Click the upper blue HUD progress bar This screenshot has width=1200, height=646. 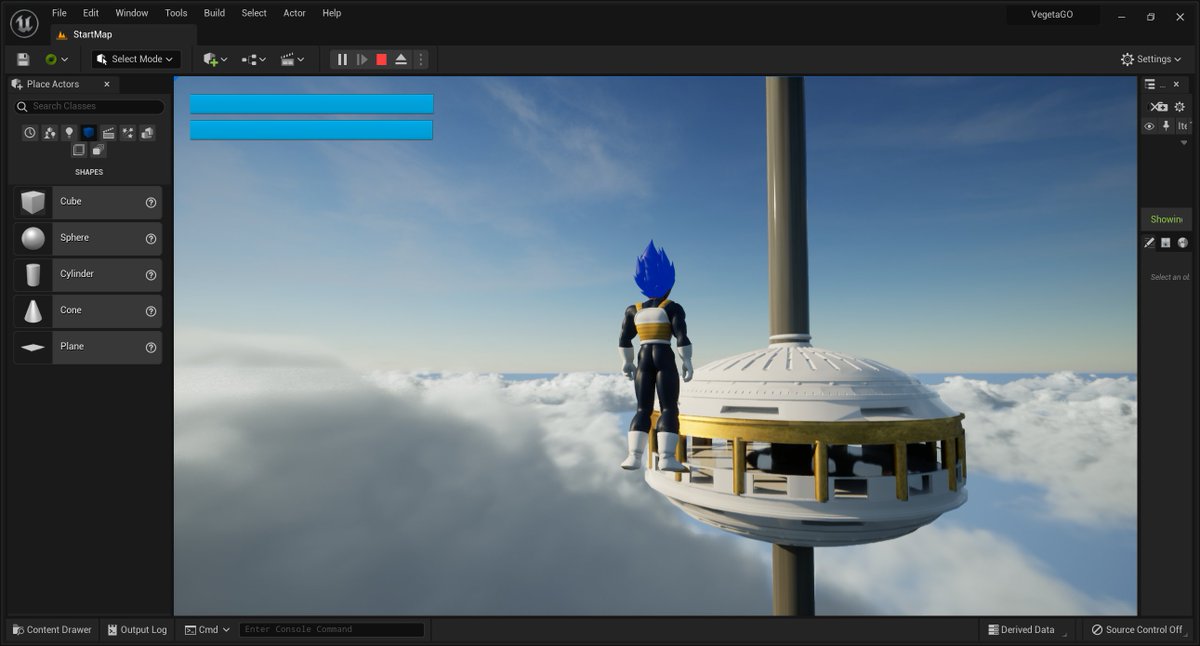[x=311, y=104]
